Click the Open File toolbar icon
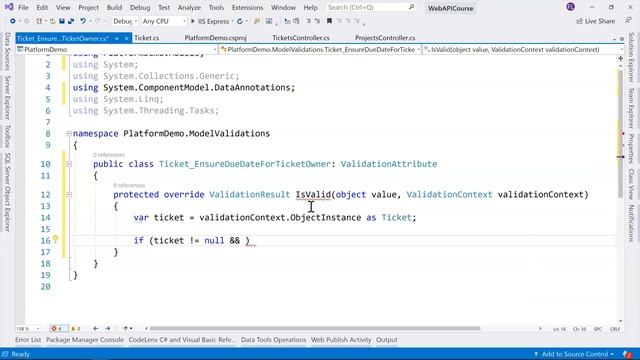Screen dimensions: 640x360 tap(52, 21)
